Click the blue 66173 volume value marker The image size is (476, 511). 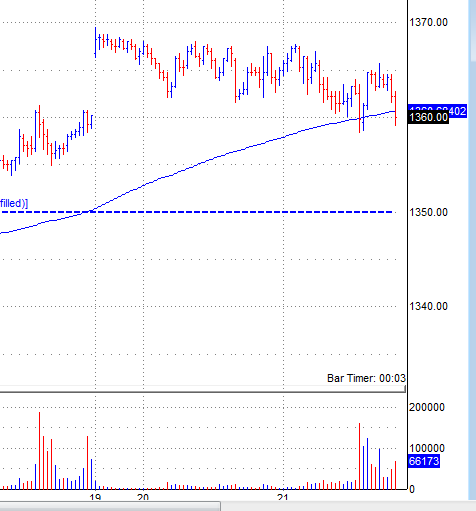(424, 461)
